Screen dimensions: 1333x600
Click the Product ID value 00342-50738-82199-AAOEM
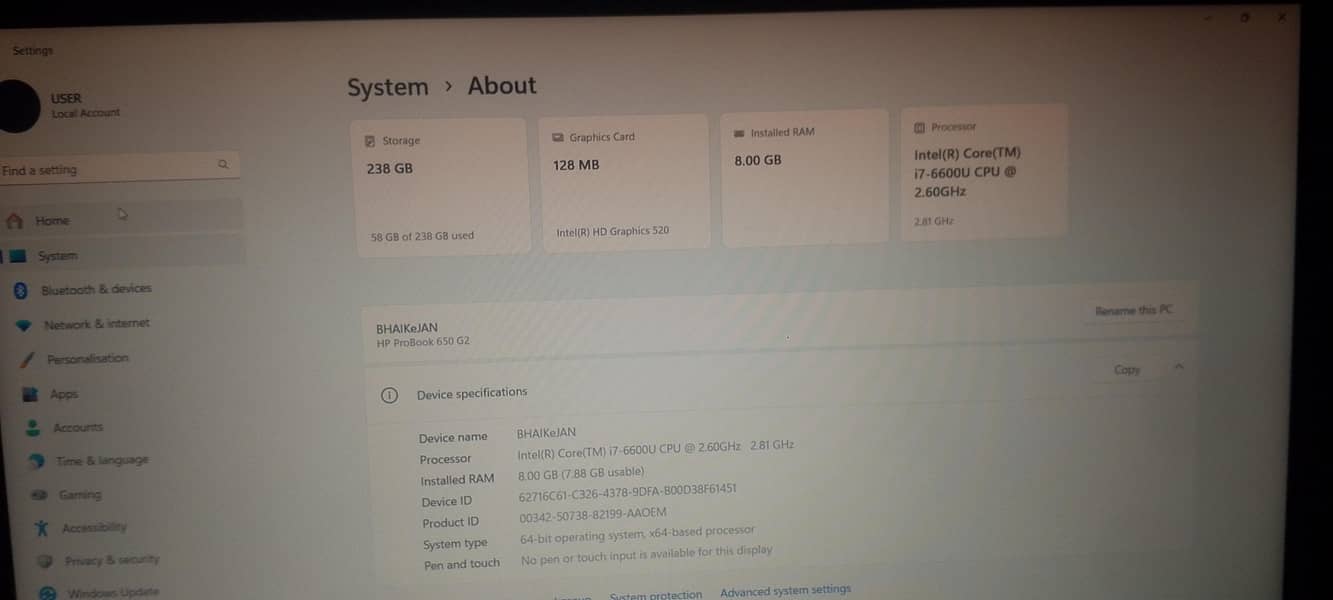tap(593, 514)
